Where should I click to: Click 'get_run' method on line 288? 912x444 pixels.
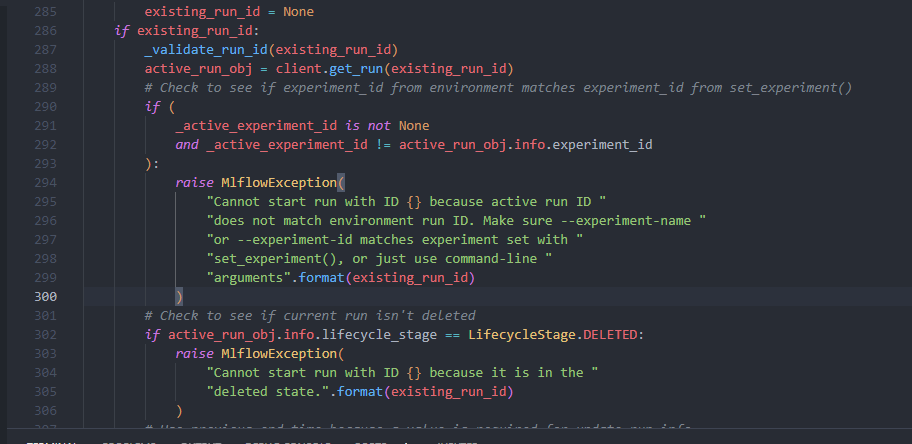pos(357,69)
